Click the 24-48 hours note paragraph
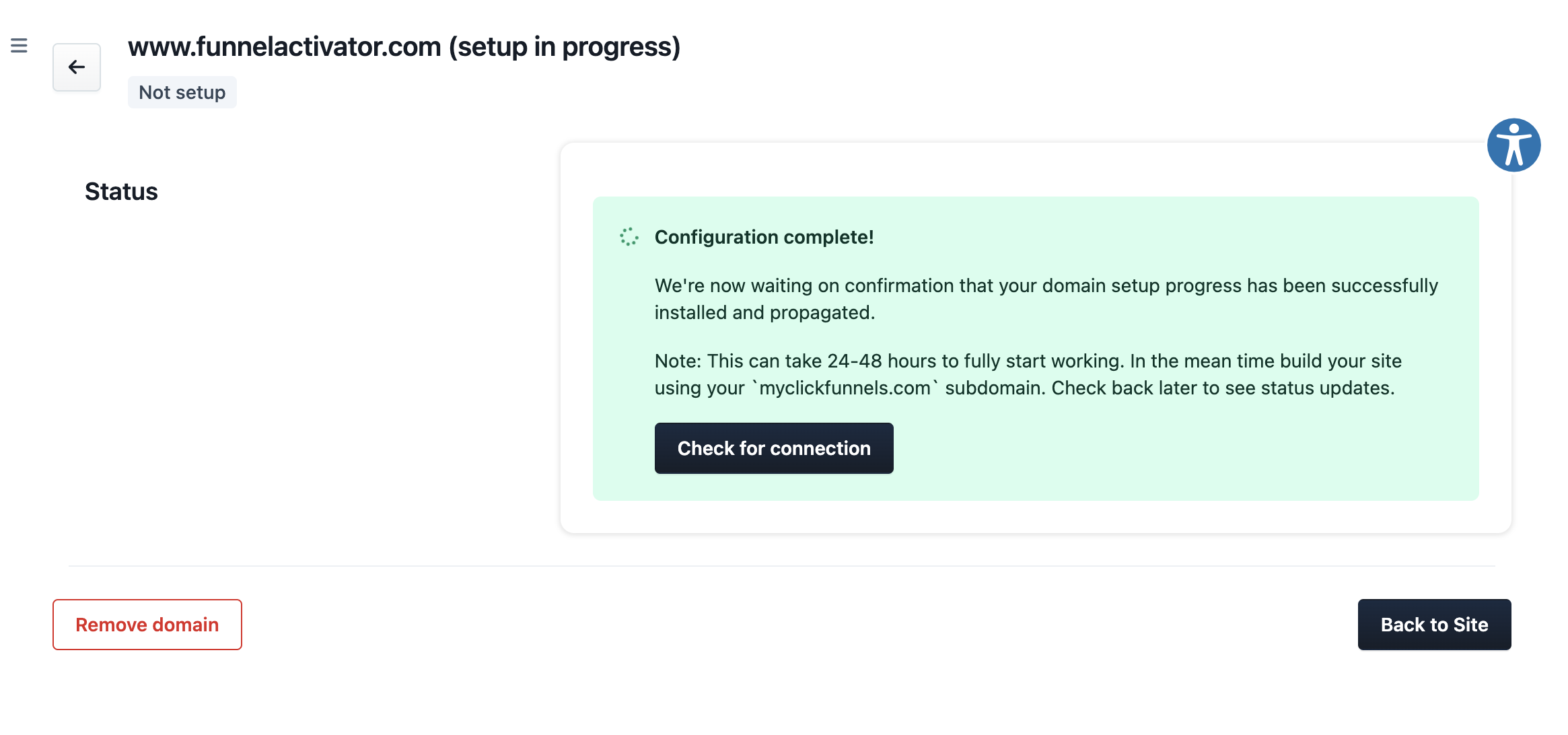The height and width of the screenshot is (735, 1568). 1028,374
